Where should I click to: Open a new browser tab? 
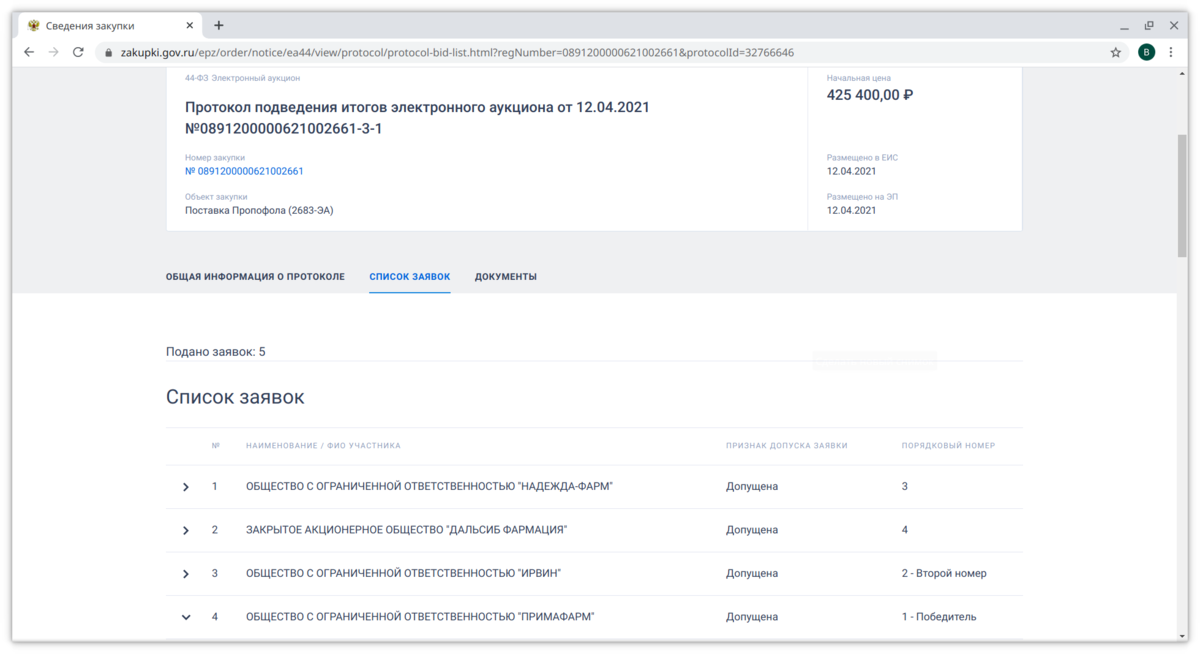[x=219, y=25]
